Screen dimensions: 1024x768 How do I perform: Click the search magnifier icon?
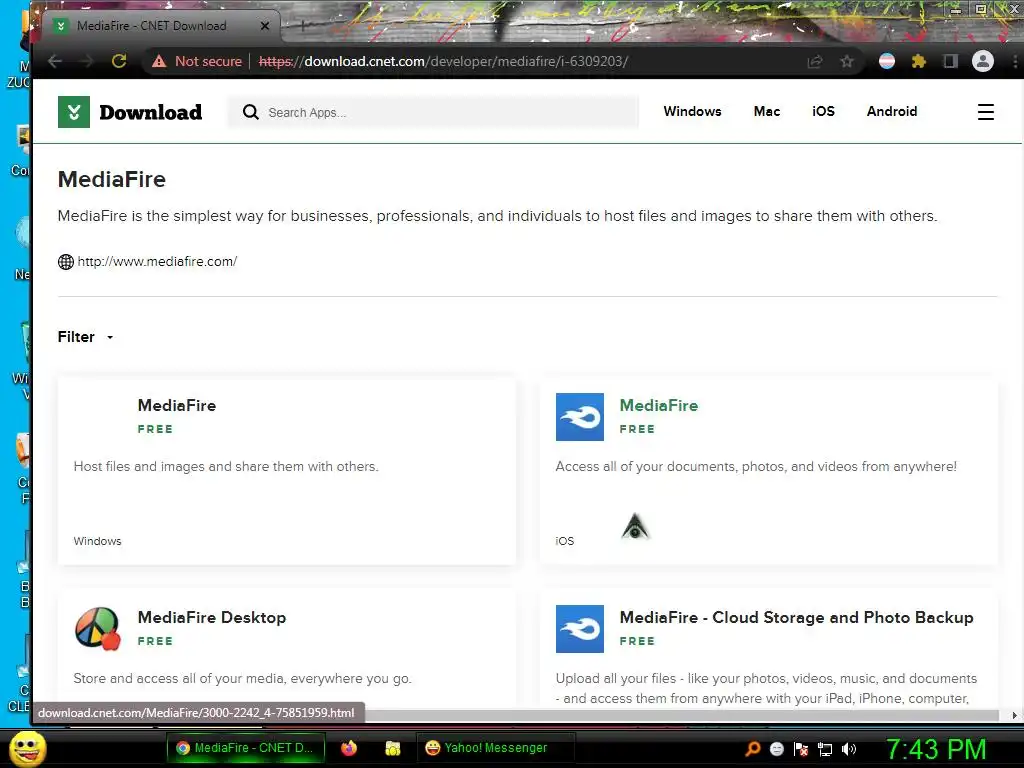coord(251,112)
